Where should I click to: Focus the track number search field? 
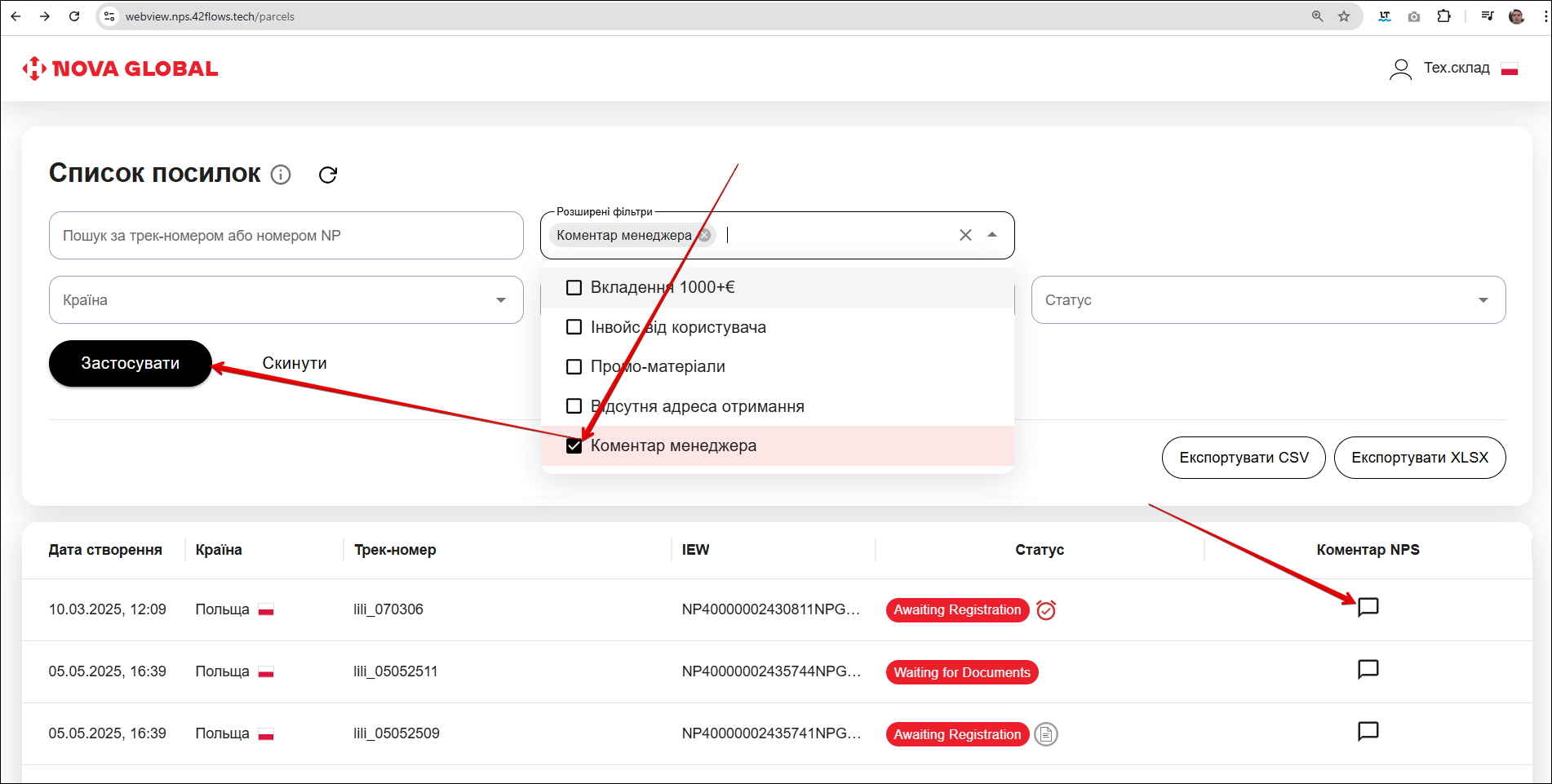click(286, 236)
